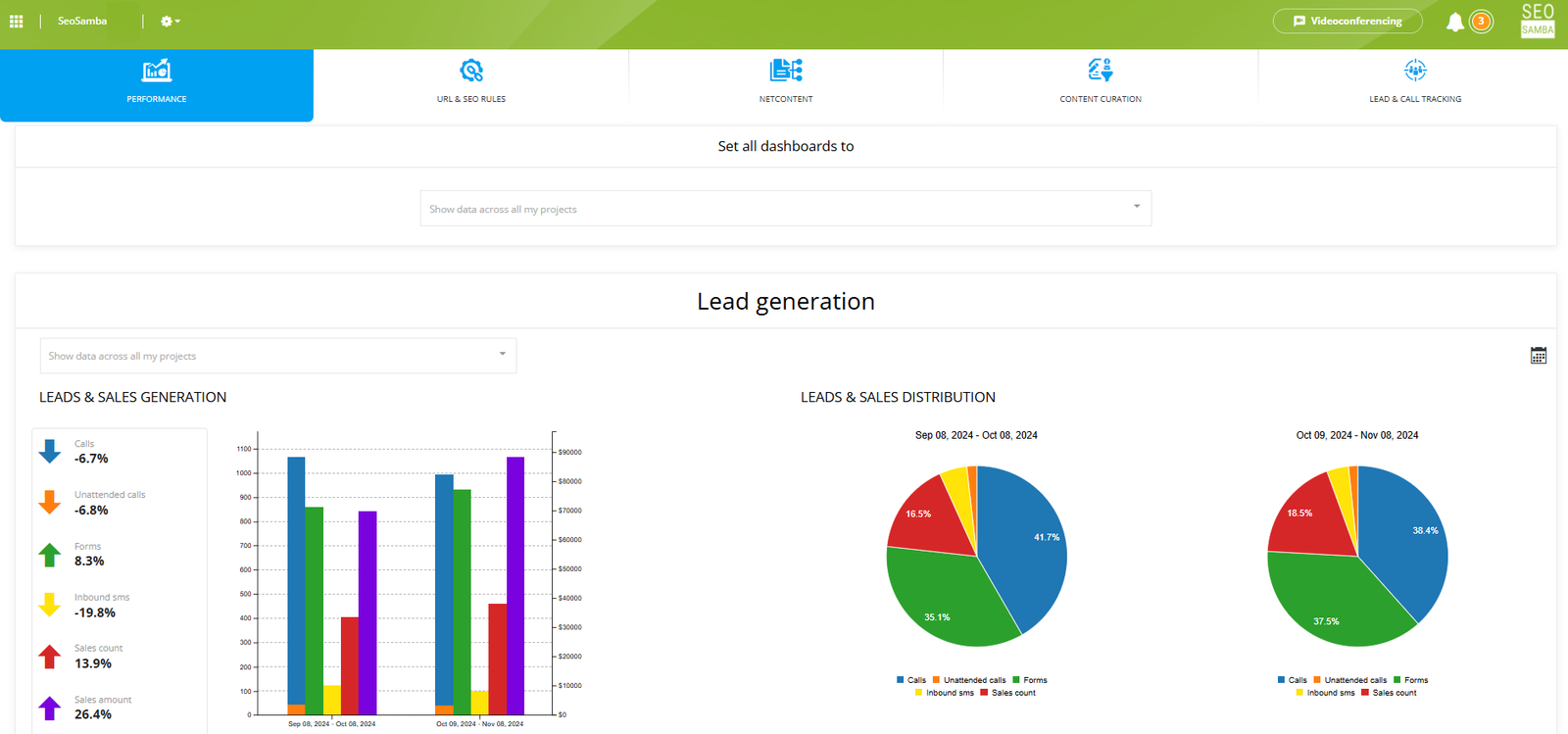Image resolution: width=1568 pixels, height=734 pixels.
Task: Click the SeoSamba header link
Action: [x=82, y=21]
